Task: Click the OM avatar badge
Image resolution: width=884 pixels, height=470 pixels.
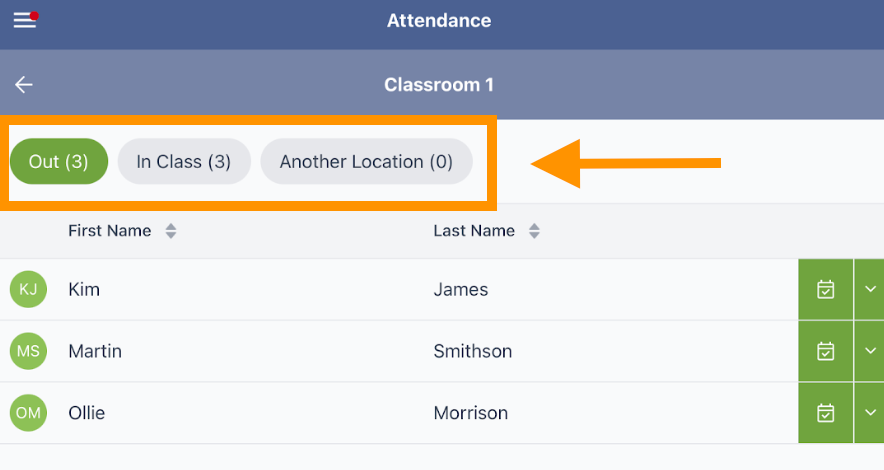Action: point(29,413)
